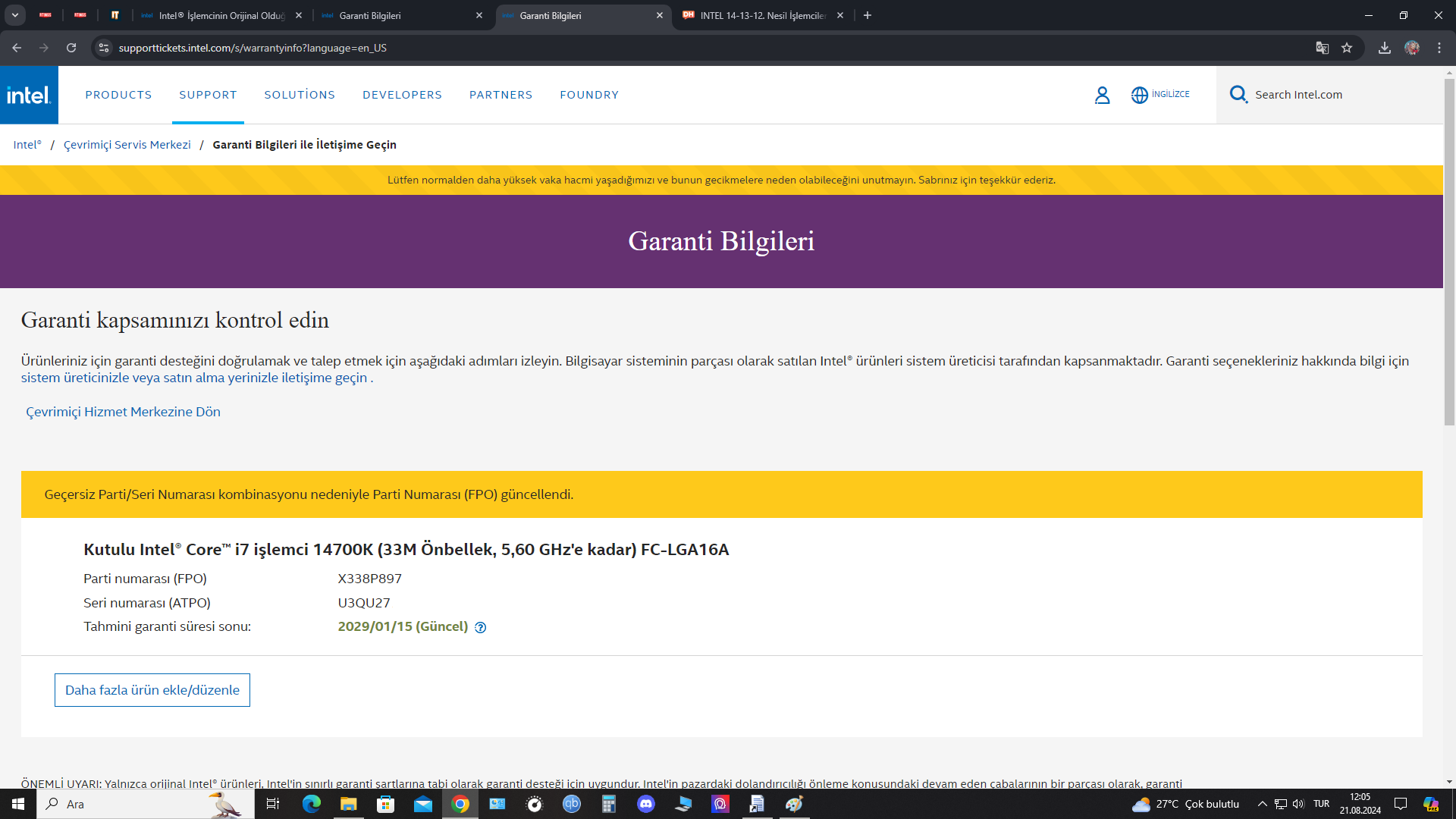
Task: Reload the page with the refresh icon
Action: (x=71, y=48)
